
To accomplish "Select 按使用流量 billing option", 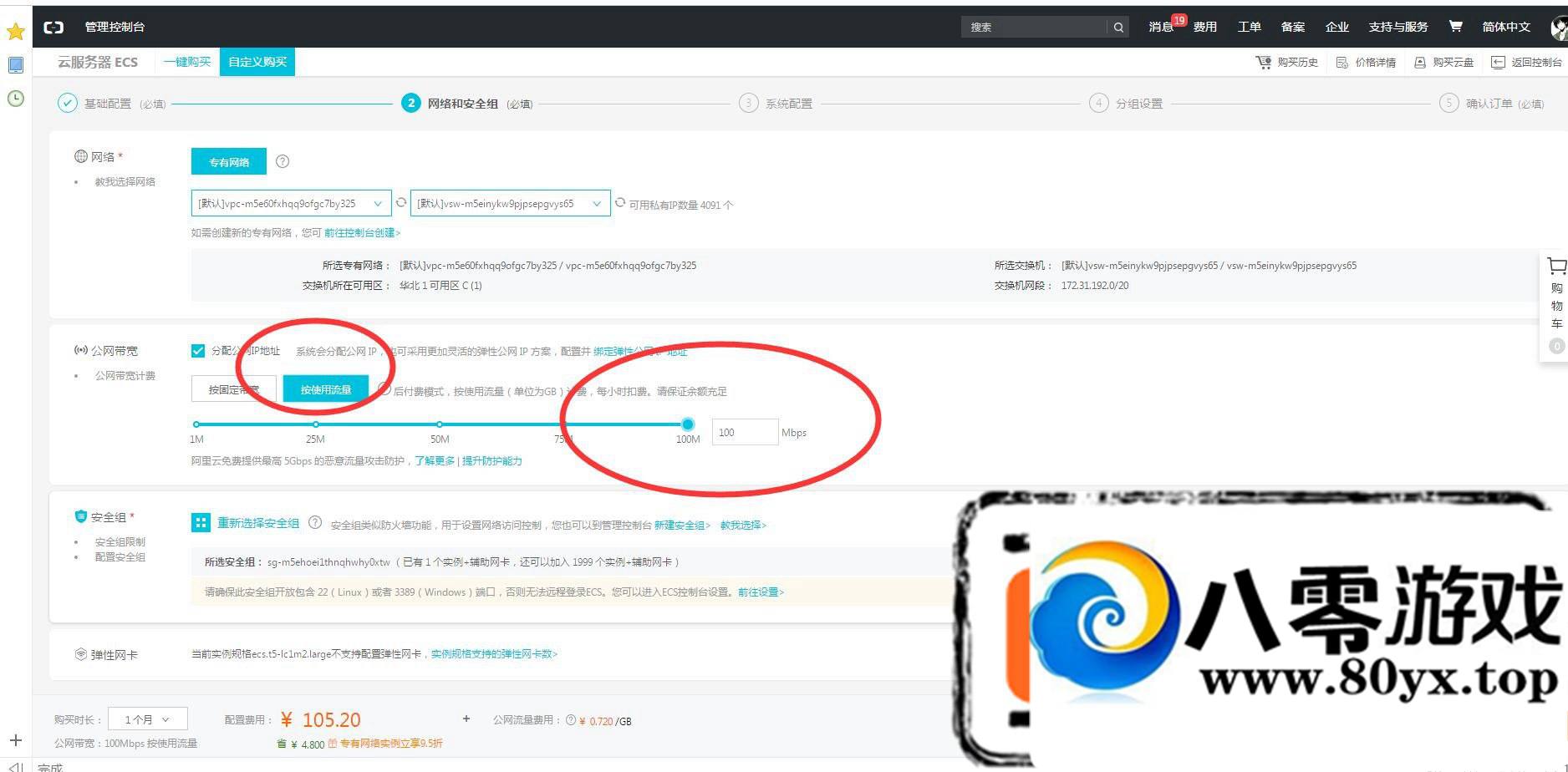I will [x=325, y=389].
